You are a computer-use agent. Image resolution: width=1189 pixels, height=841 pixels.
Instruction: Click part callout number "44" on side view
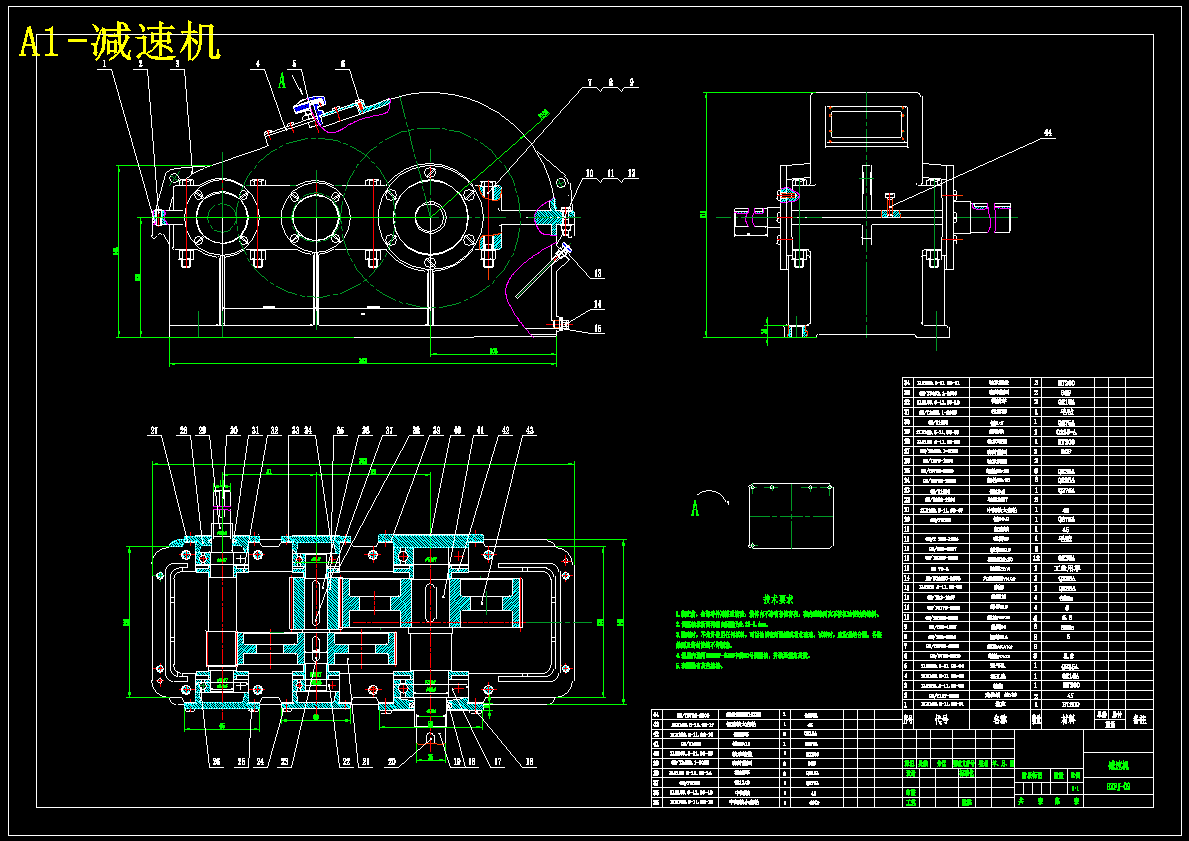click(x=1048, y=133)
